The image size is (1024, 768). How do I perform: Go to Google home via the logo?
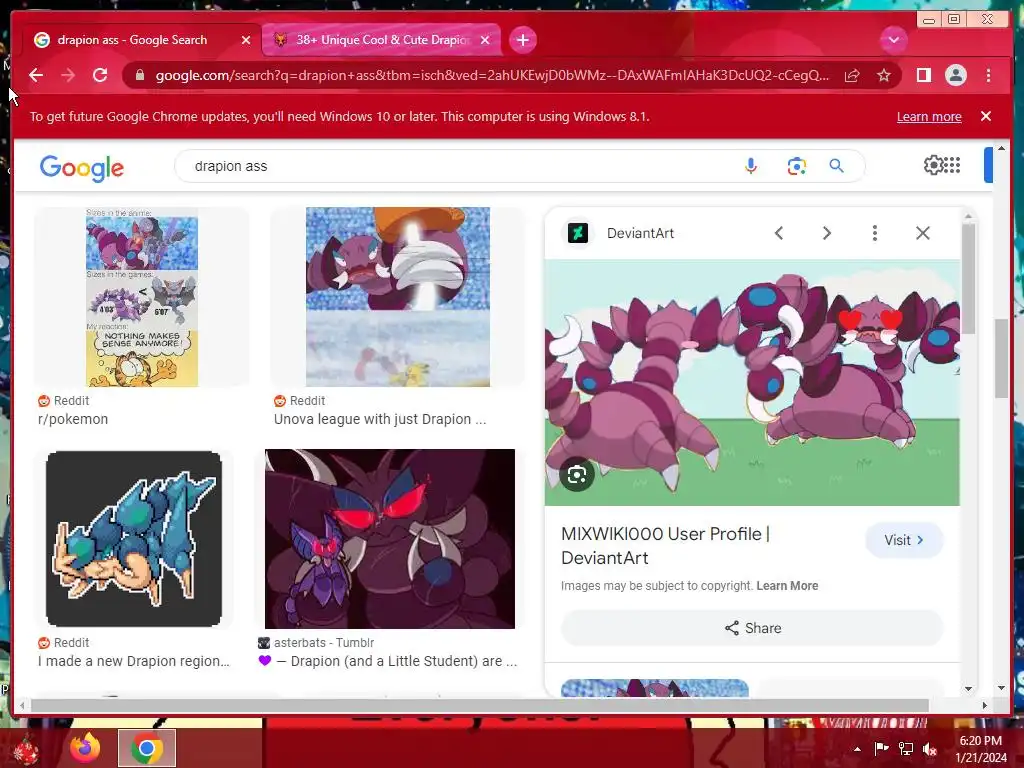tap(82, 168)
